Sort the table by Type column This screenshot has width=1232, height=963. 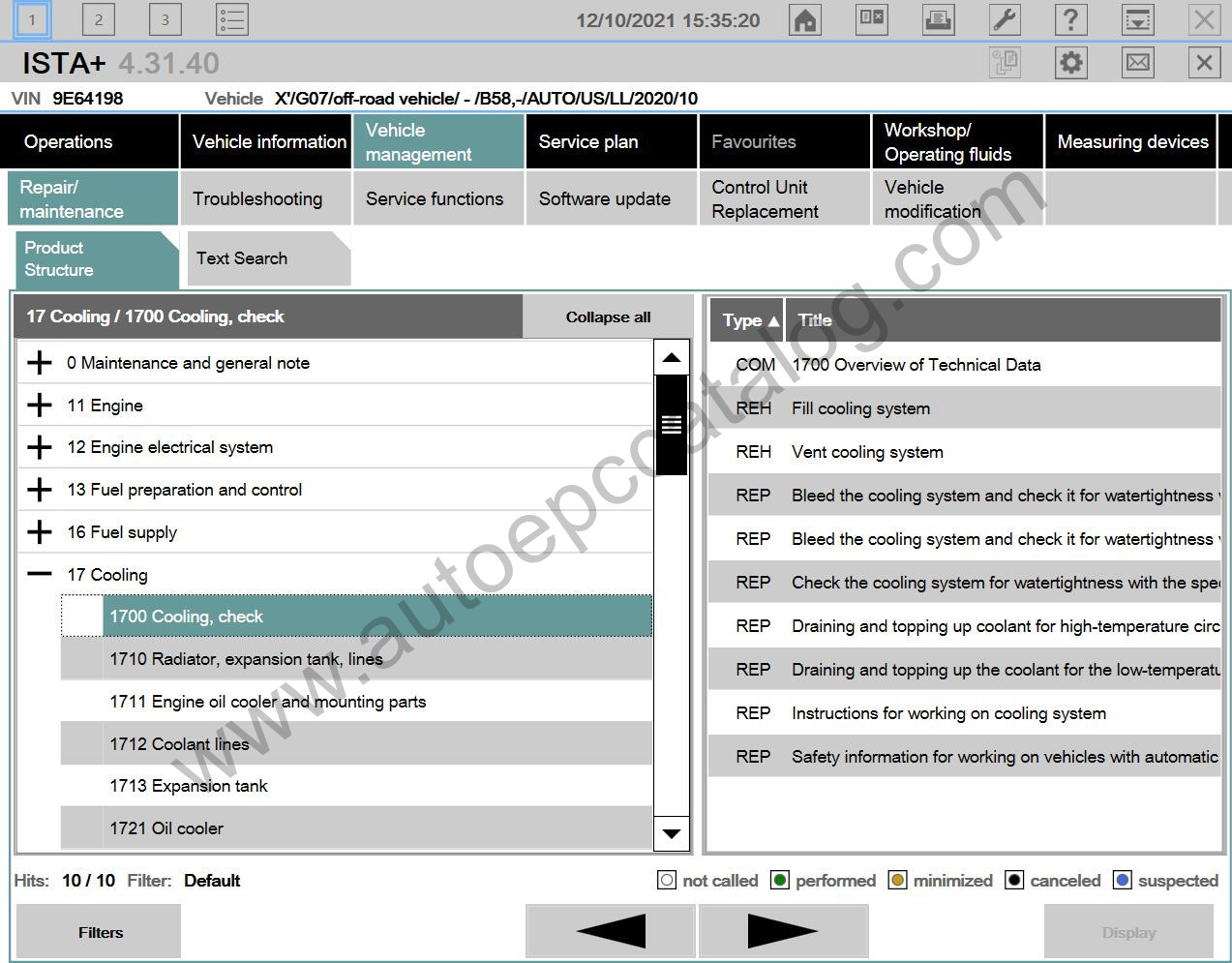coord(747,319)
